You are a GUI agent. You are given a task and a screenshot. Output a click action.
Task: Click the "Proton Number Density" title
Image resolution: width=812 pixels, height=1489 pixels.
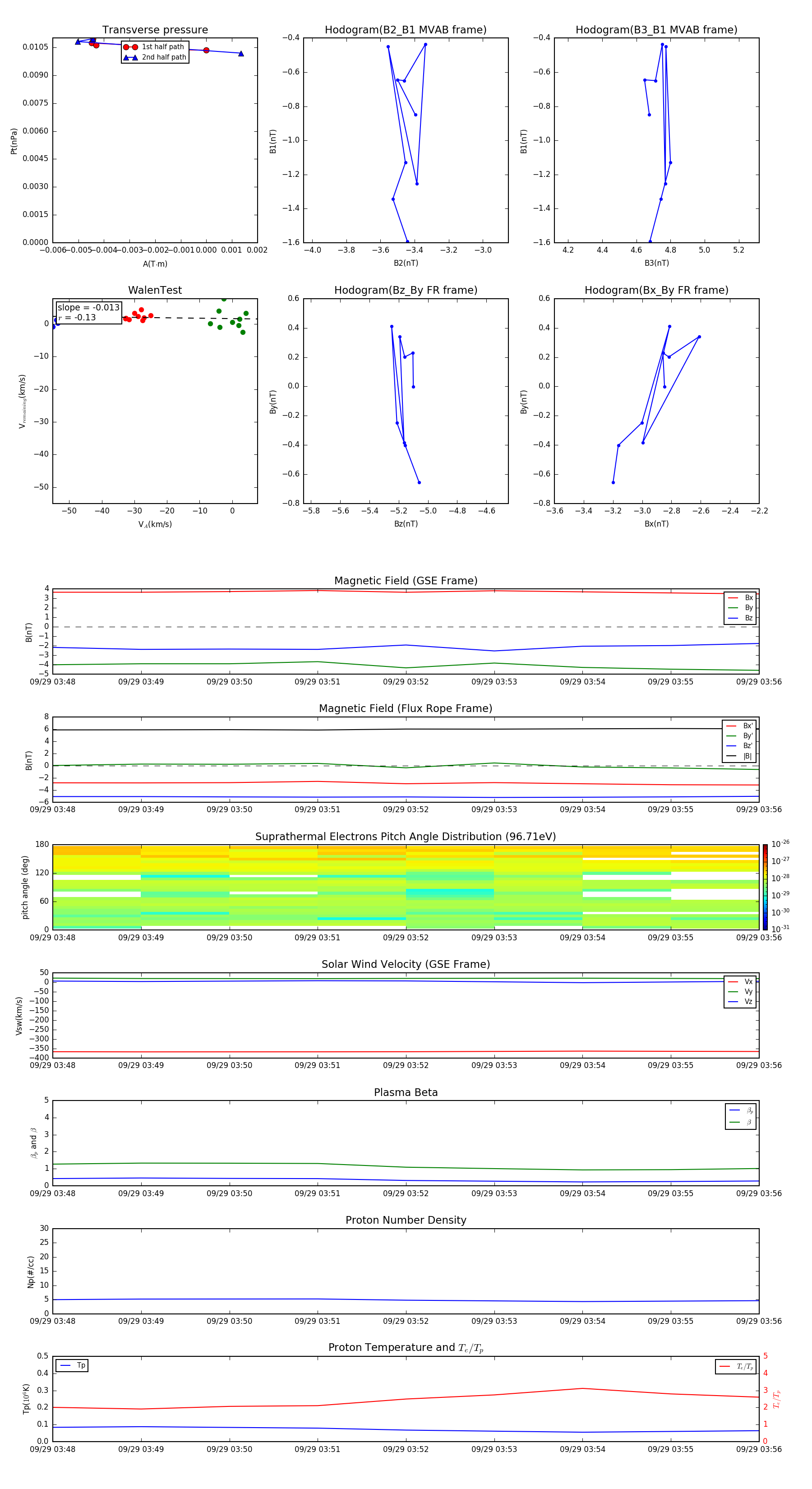click(x=406, y=1220)
